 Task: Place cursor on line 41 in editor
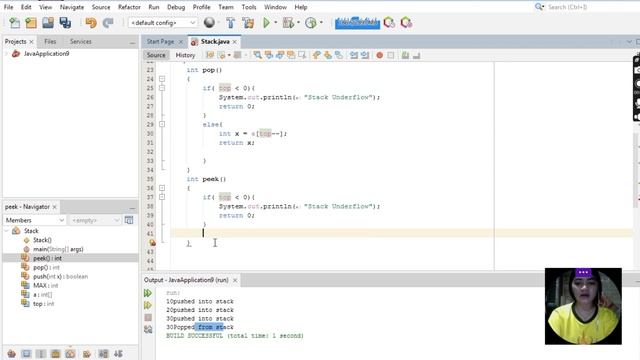pos(401,233)
